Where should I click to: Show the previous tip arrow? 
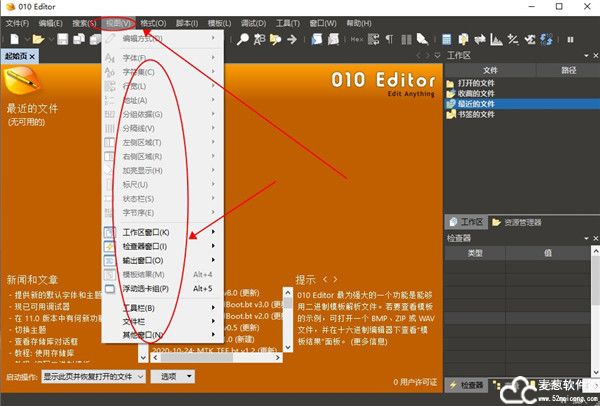(324, 280)
